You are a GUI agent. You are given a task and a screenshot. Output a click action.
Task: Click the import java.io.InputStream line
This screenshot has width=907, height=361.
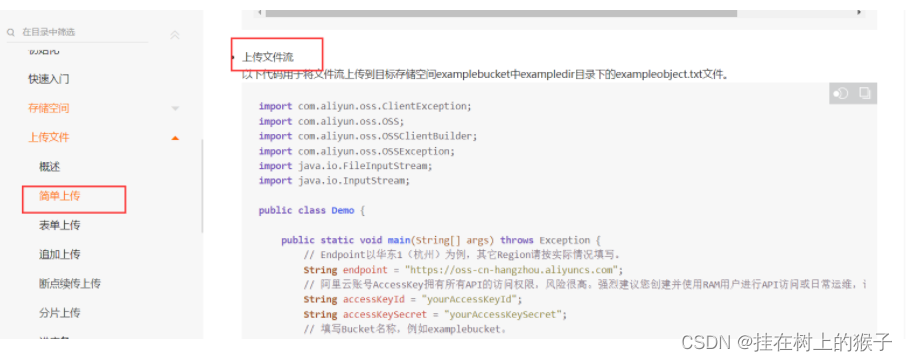click(334, 181)
